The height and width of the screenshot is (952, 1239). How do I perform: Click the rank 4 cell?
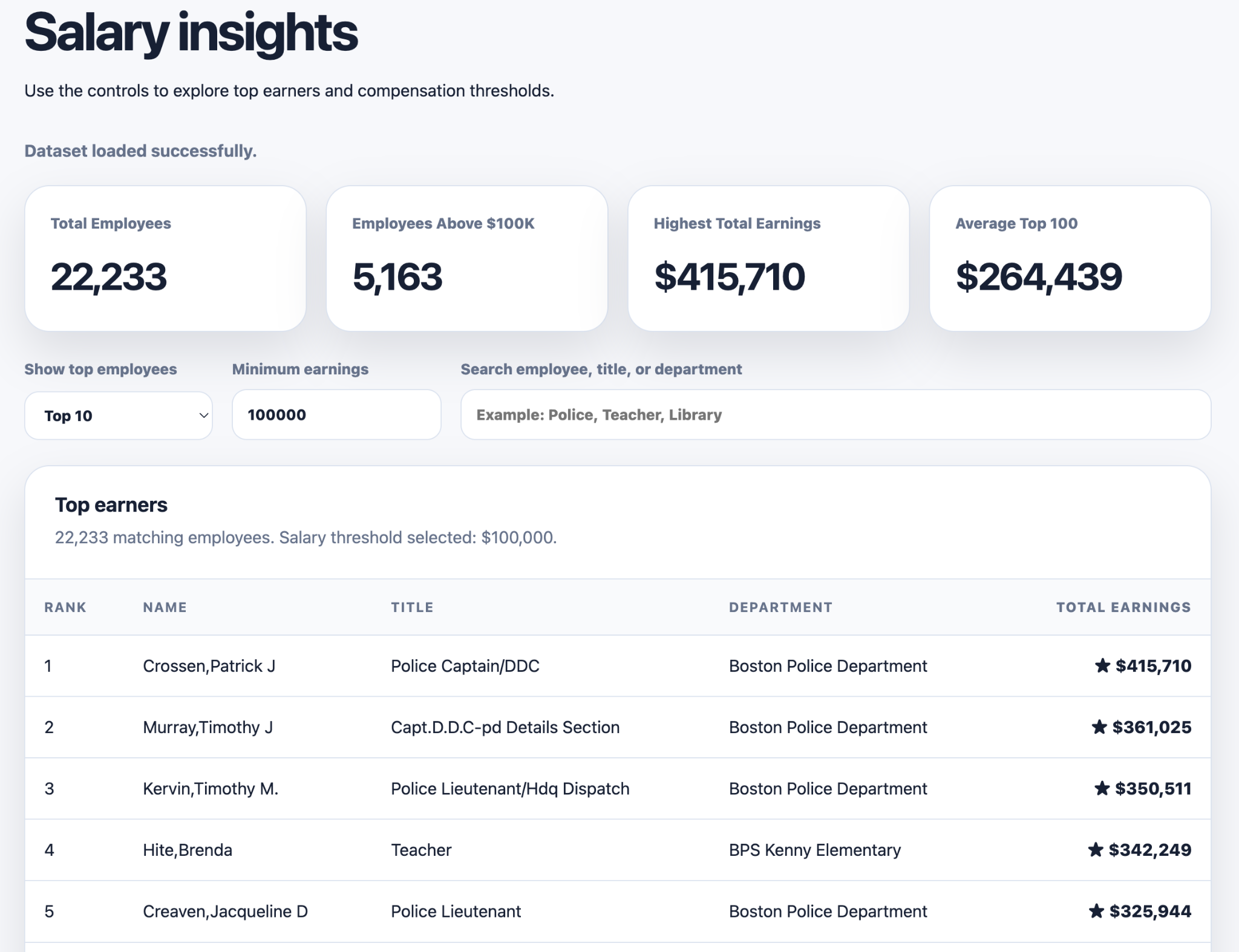(x=49, y=850)
